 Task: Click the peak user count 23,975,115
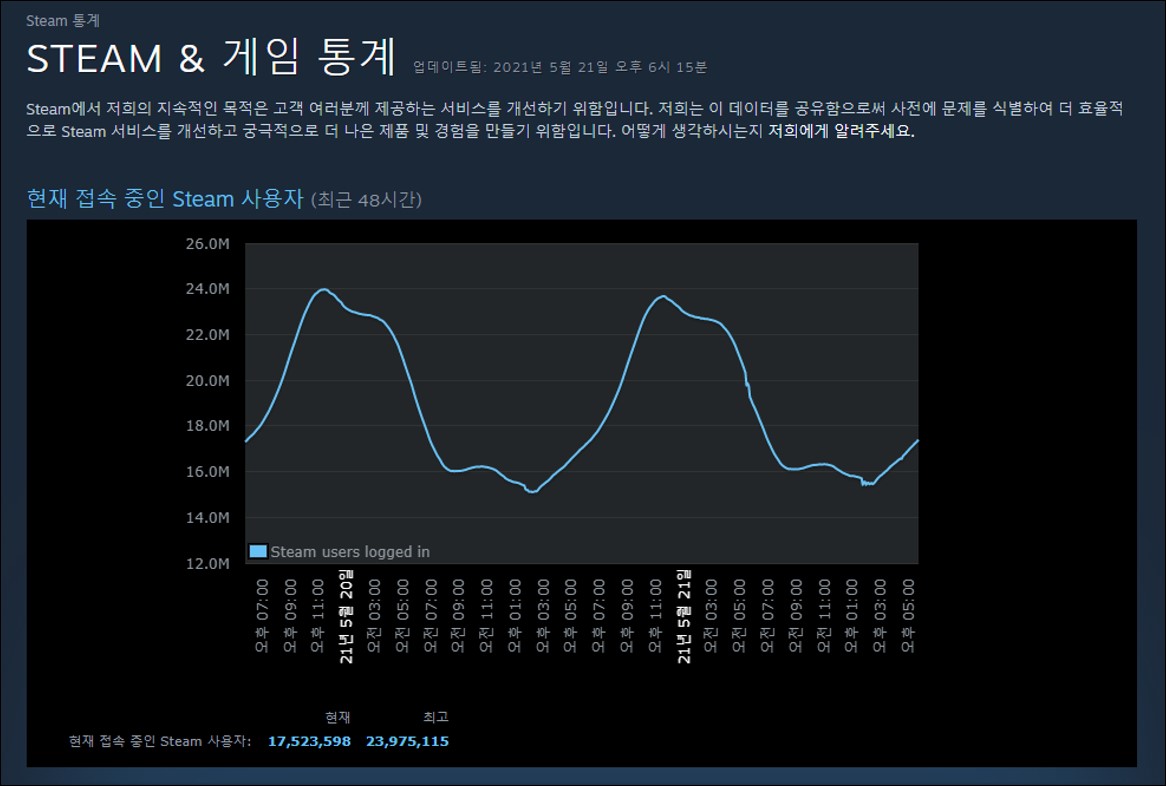coord(408,741)
